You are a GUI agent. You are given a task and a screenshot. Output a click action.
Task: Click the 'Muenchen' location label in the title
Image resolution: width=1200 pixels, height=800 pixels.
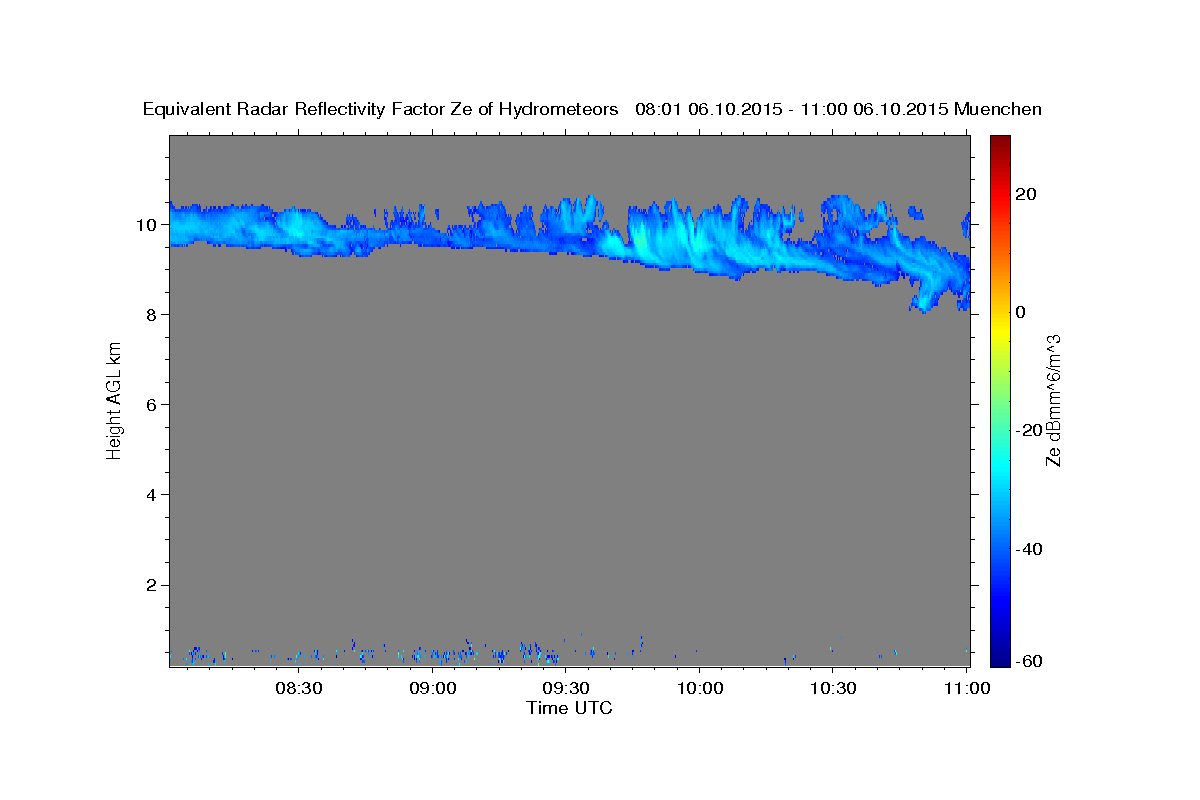[998, 109]
